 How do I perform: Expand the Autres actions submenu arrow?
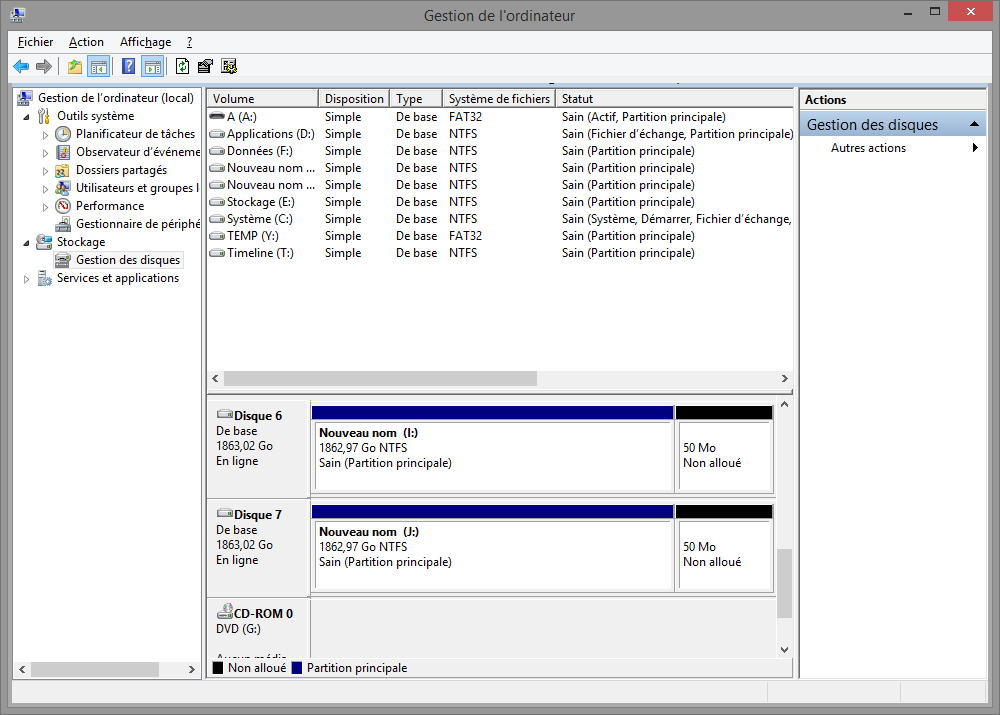coord(975,148)
